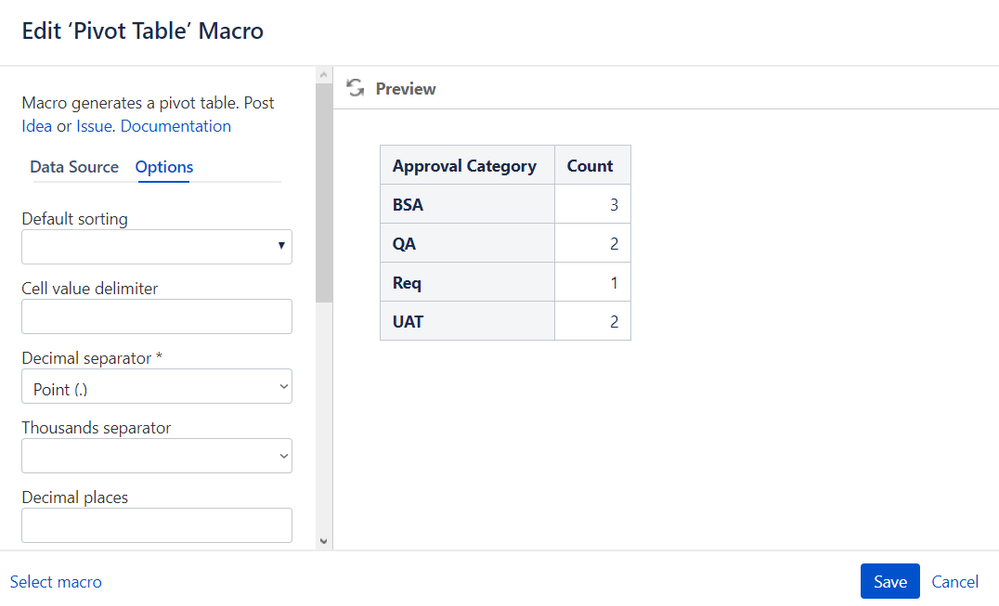Viewport: 999px width, 606px height.
Task: Cancel the macro edit
Action: [x=955, y=582]
